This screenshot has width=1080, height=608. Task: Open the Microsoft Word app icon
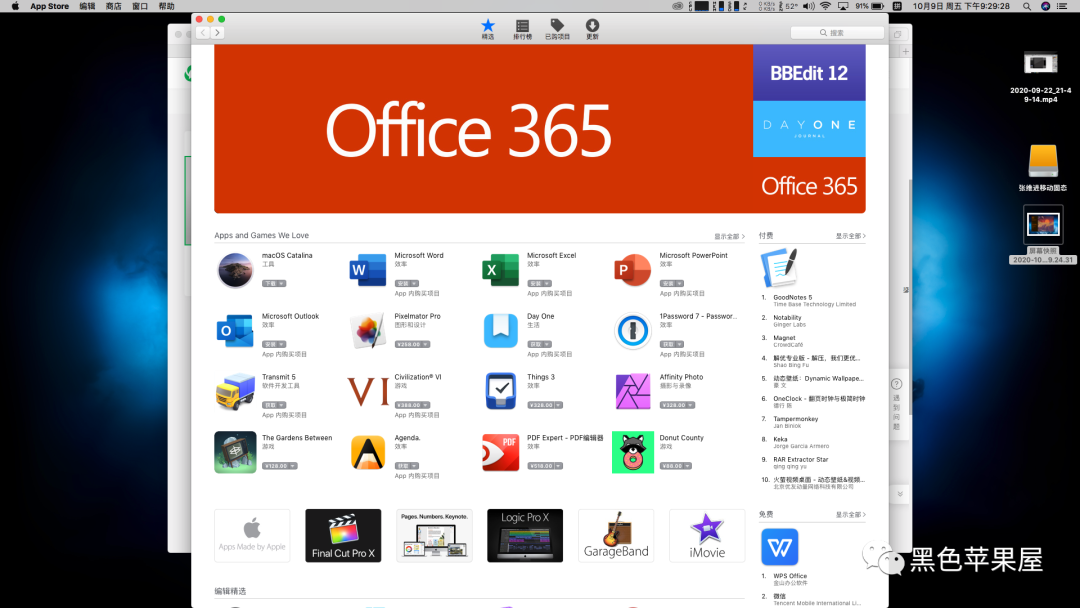pos(368,270)
